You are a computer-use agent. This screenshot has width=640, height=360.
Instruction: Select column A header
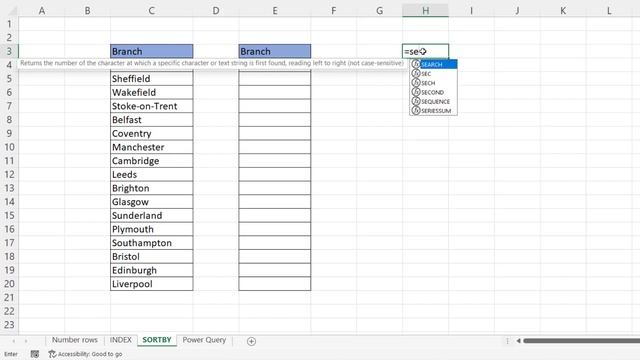point(42,11)
